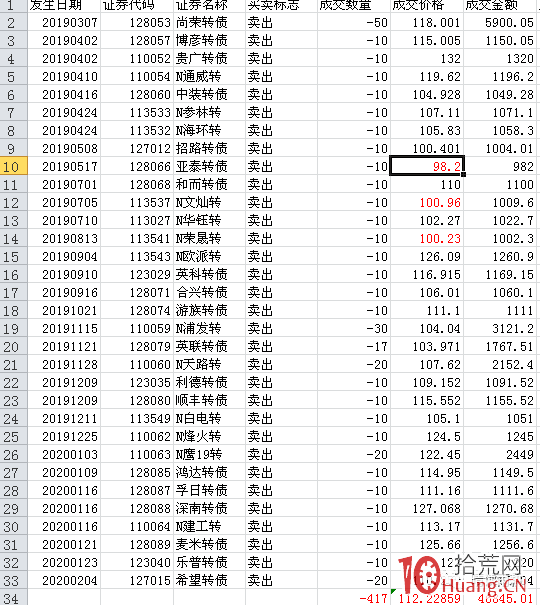Select price cell 126.09
The height and width of the screenshot is (605, 540).
tap(427, 257)
